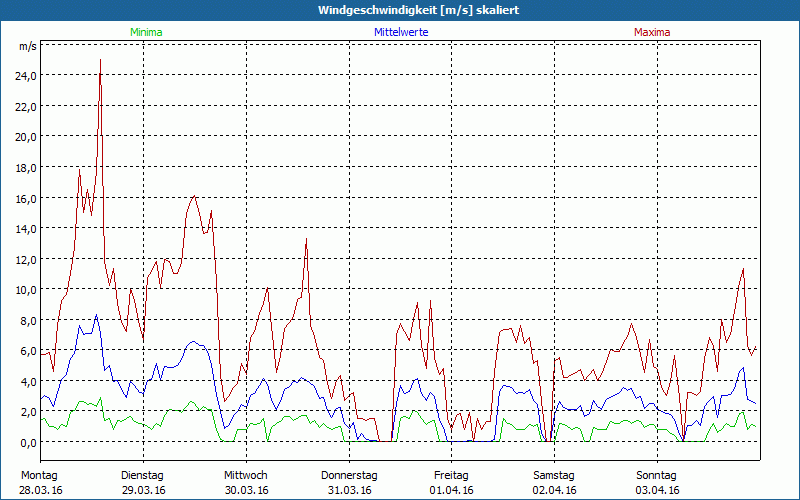800x500 pixels.
Task: Click the Mittwoch day label
Action: 245,476
